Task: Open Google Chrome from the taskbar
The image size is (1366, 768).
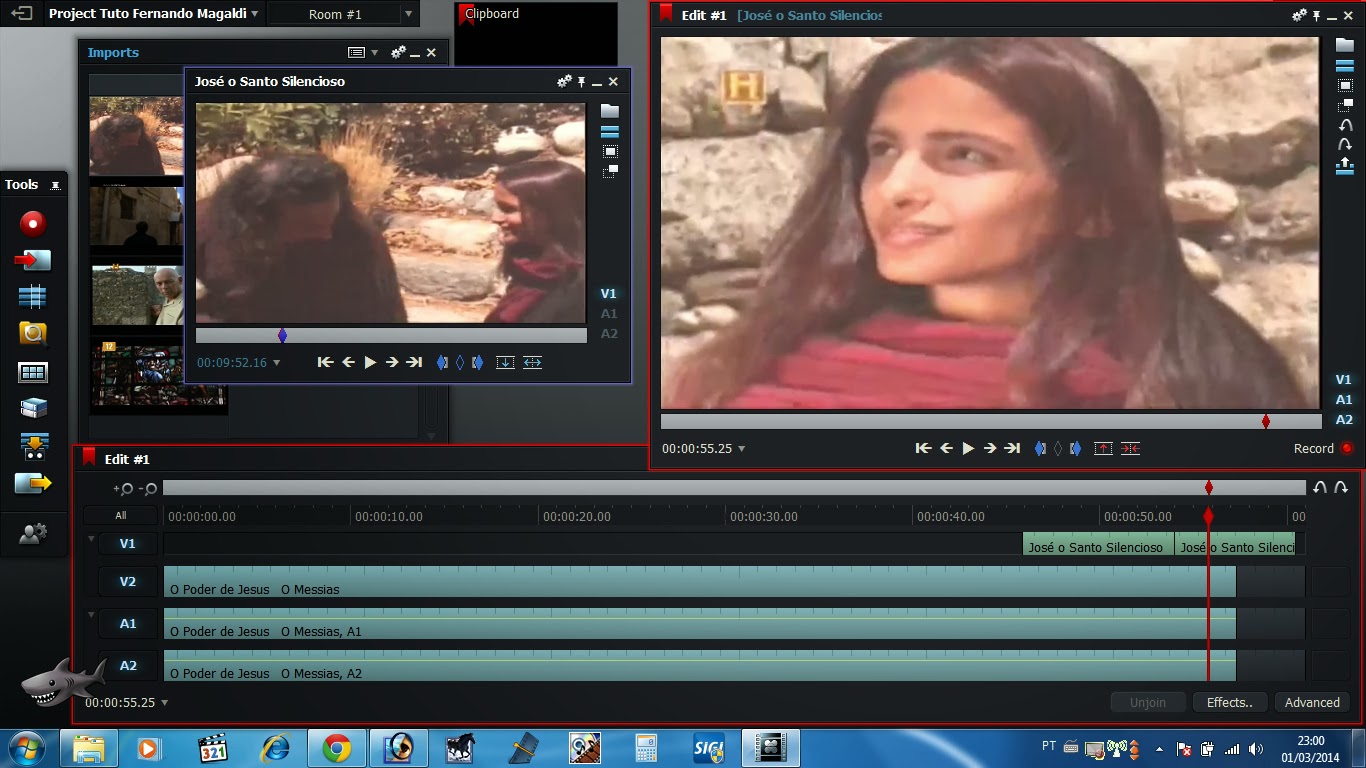Action: coord(337,748)
